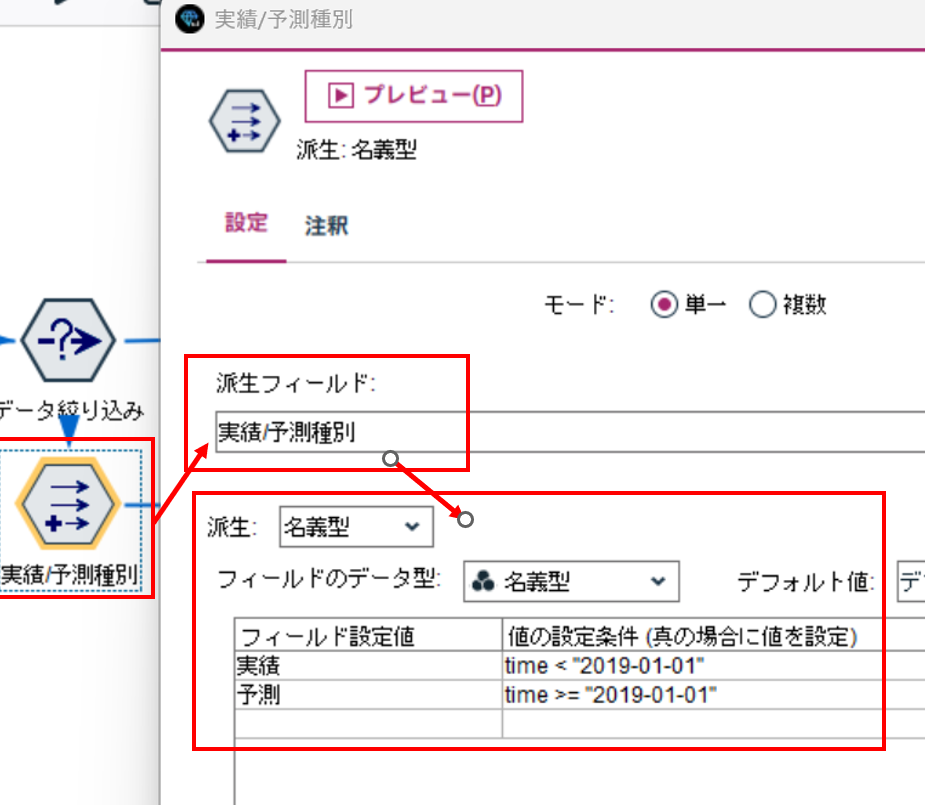This screenshot has height=805, width=925.
Task: Click the empty third row of field value table
Action: tap(580, 724)
